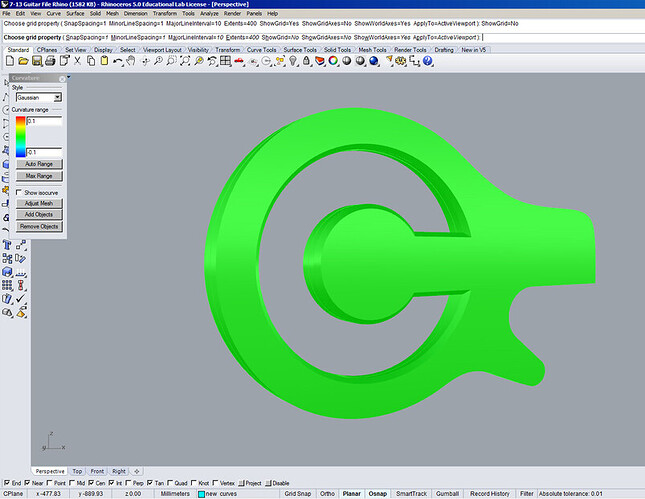This screenshot has height=499, width=645.
Task: Select the Text object T tool in sidebar
Action: pos(7,246)
